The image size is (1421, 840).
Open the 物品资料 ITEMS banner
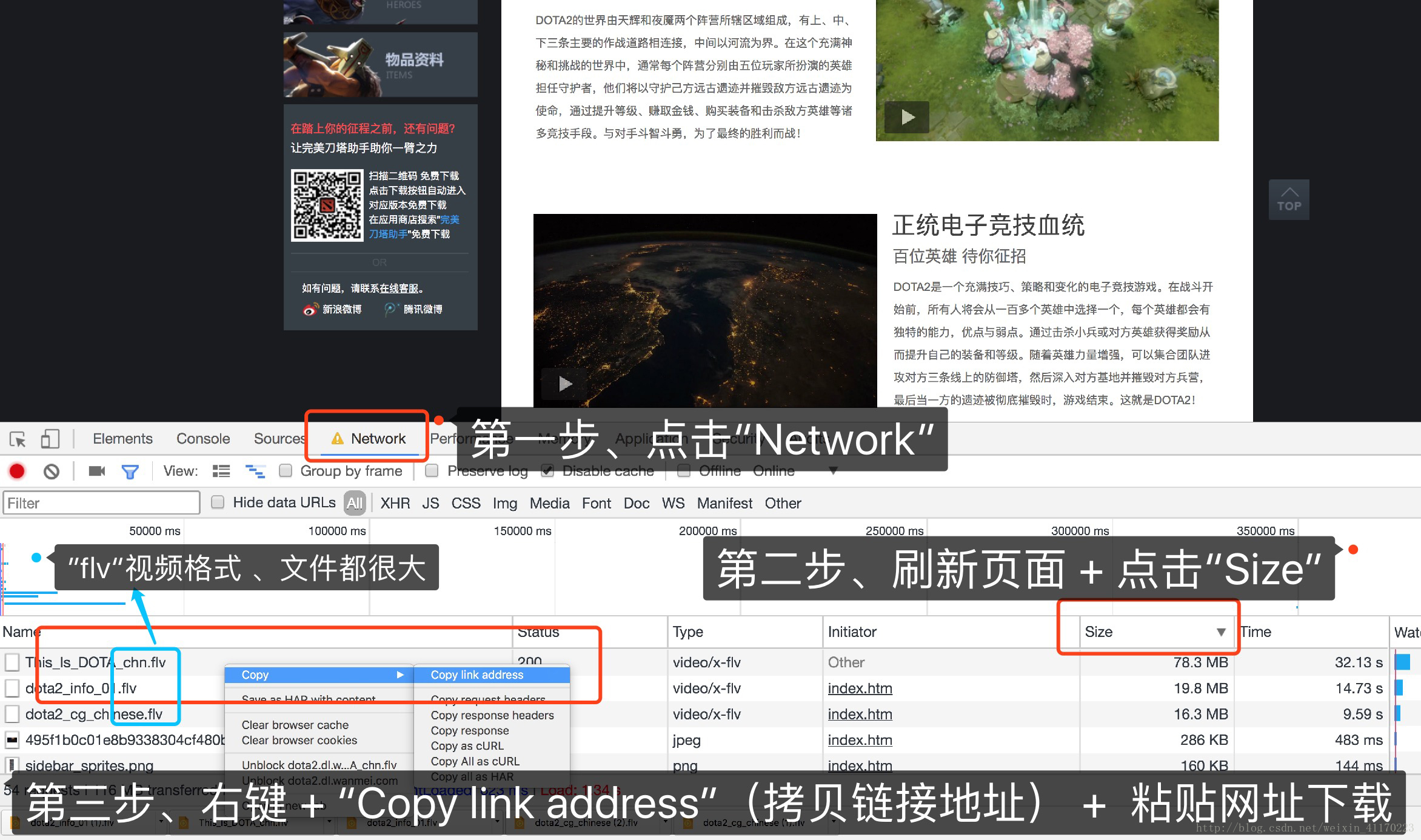381,65
